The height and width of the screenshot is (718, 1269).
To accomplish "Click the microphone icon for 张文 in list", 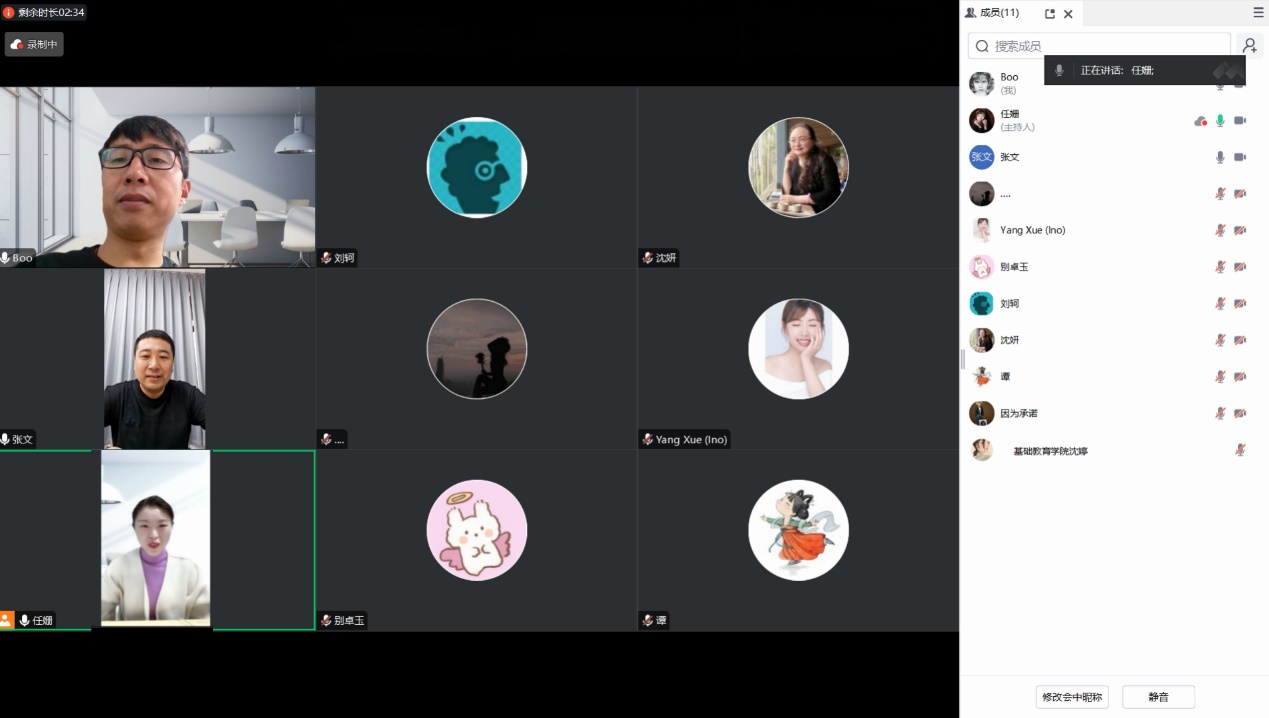I will coord(1220,157).
